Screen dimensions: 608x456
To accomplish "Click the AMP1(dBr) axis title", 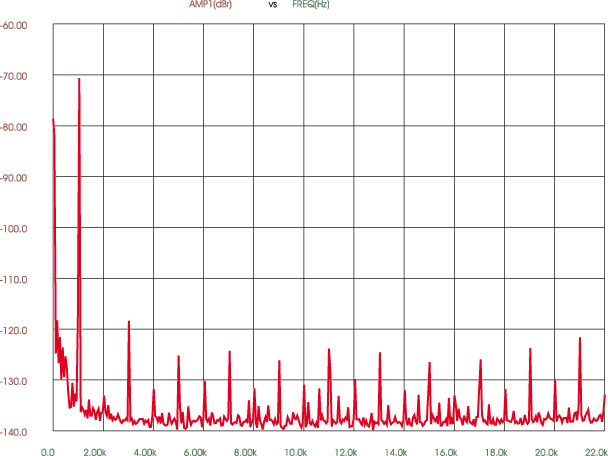I will (x=211, y=5).
